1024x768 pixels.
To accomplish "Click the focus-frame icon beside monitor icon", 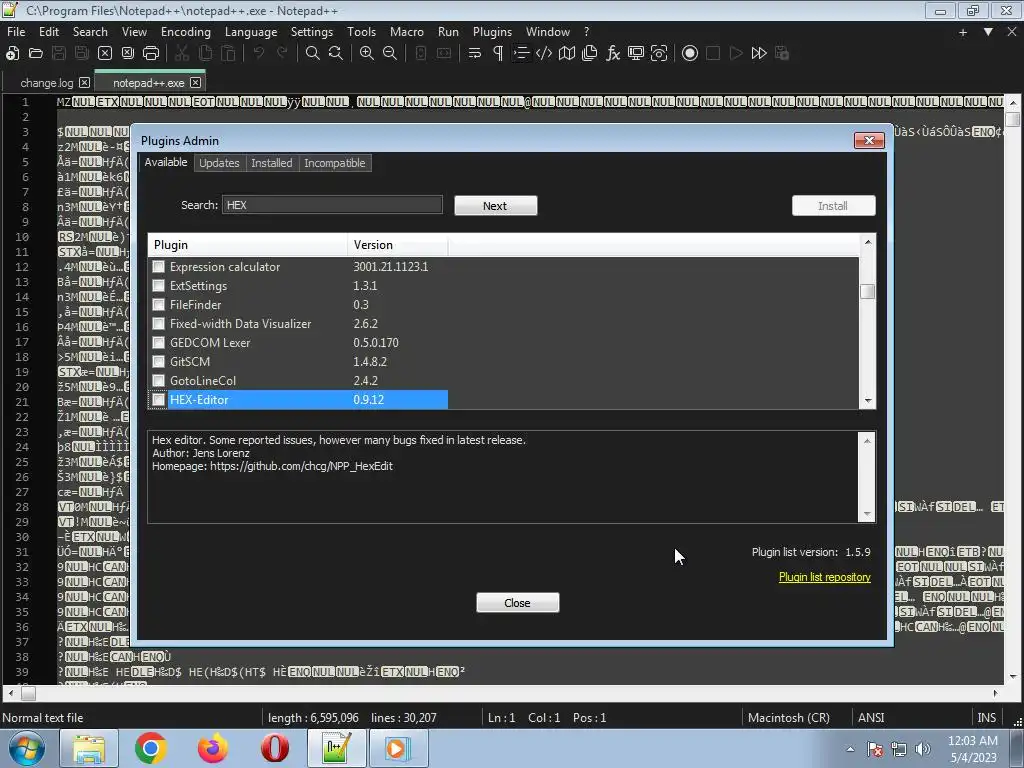I will click(659, 54).
